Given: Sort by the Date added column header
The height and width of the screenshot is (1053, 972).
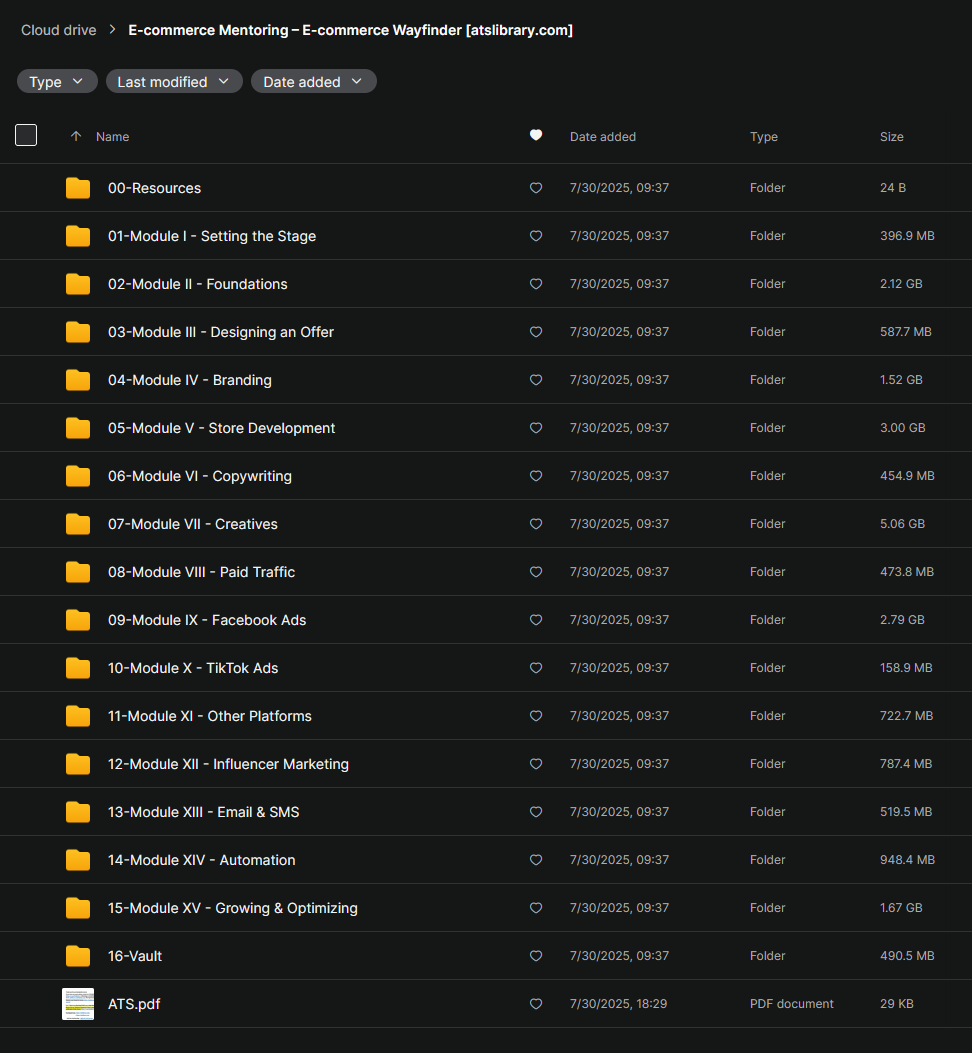Looking at the screenshot, I should pos(602,137).
